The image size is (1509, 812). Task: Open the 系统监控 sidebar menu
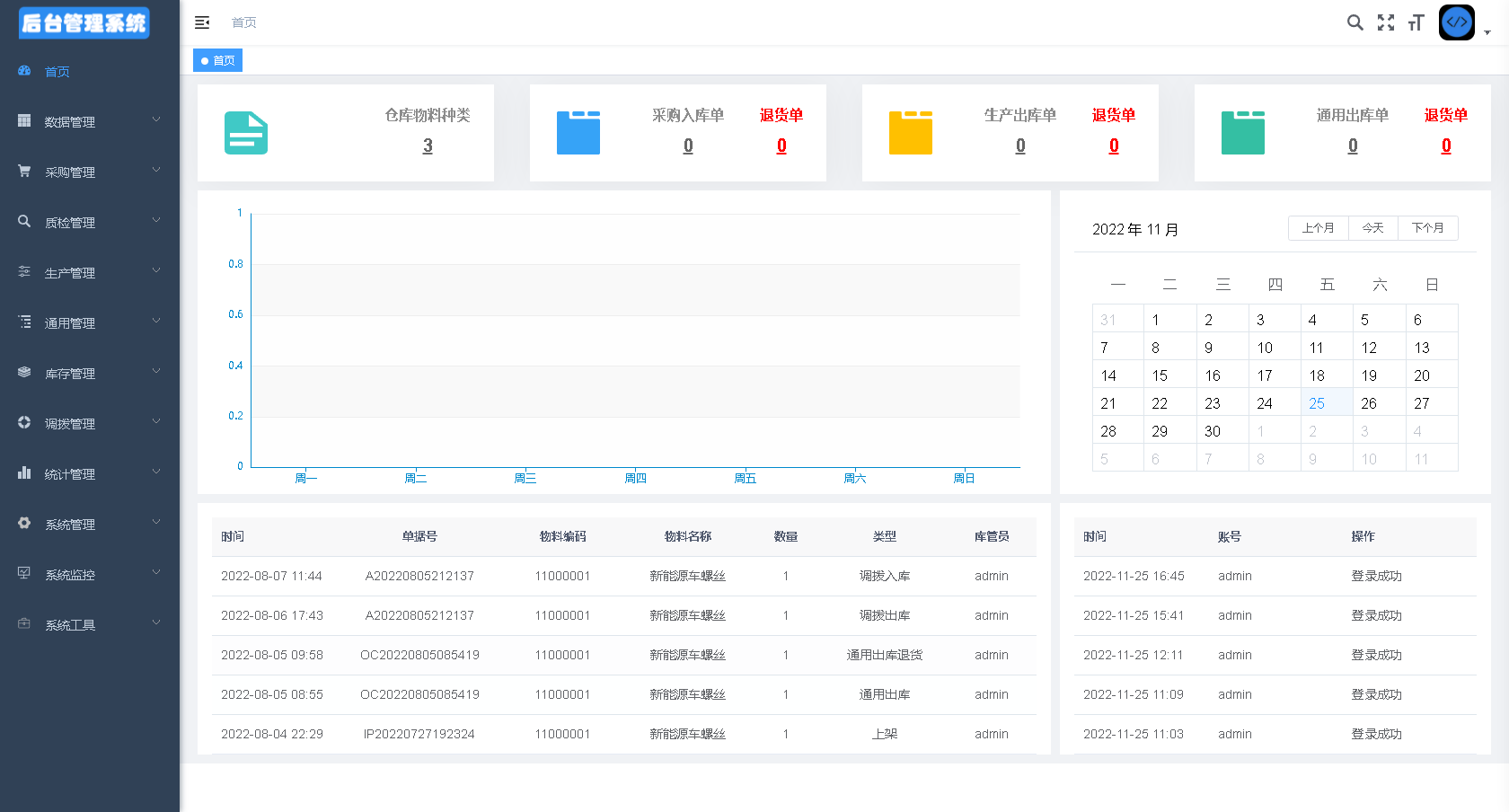click(x=90, y=574)
